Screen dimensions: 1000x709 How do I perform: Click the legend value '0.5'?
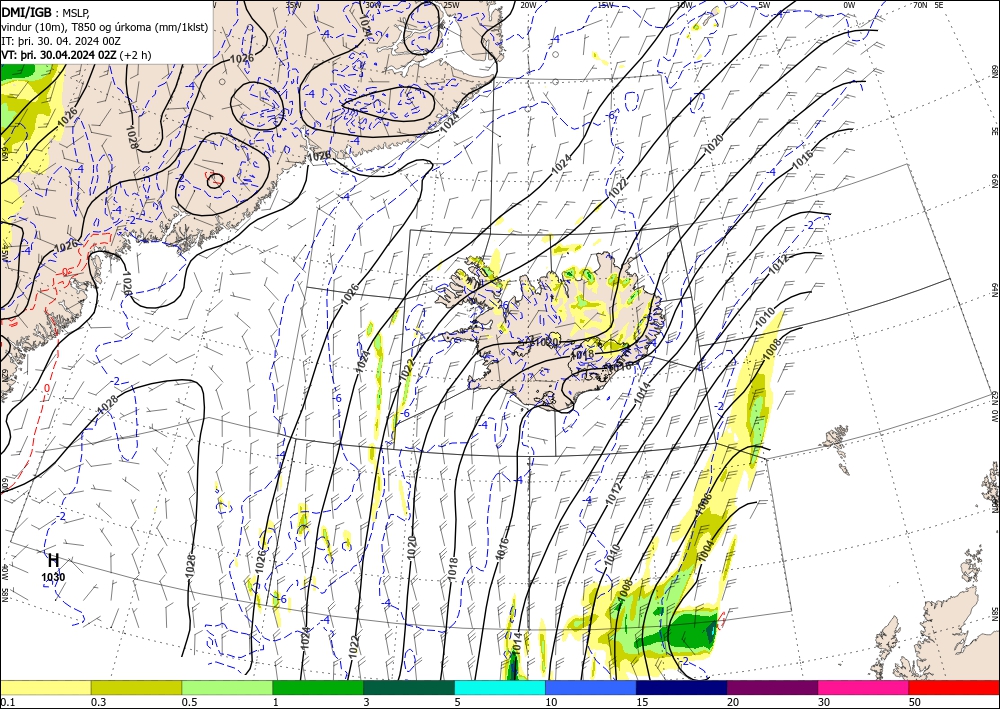point(188,702)
